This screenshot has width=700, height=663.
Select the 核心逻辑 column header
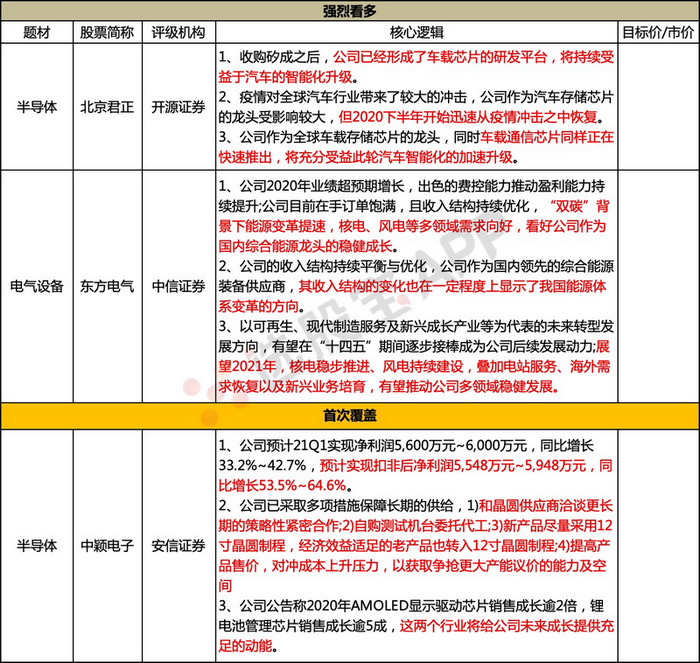point(417,32)
